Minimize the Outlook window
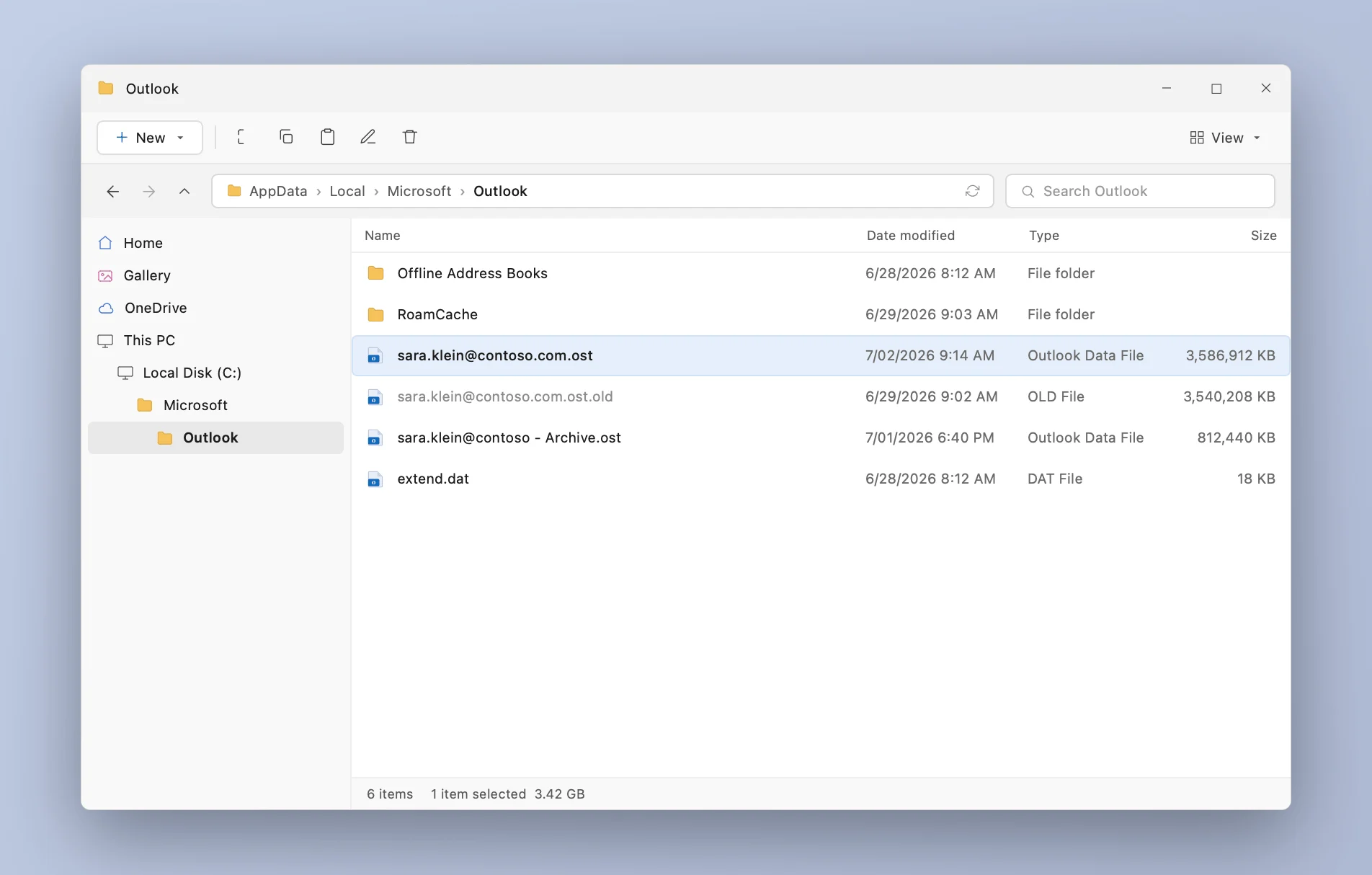The image size is (1372, 875). click(x=1167, y=88)
